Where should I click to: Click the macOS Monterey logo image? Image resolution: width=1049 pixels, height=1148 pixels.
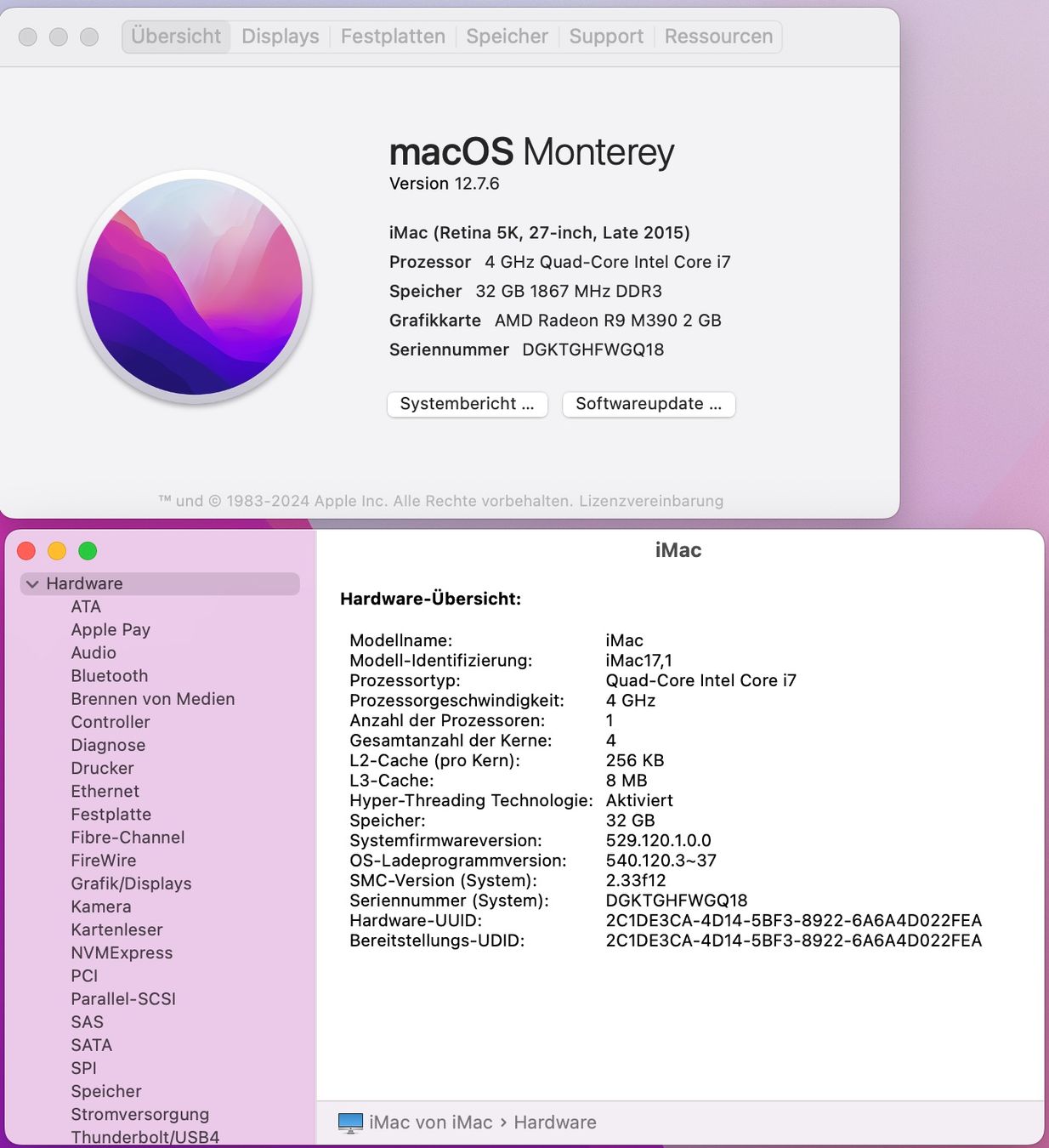195,287
